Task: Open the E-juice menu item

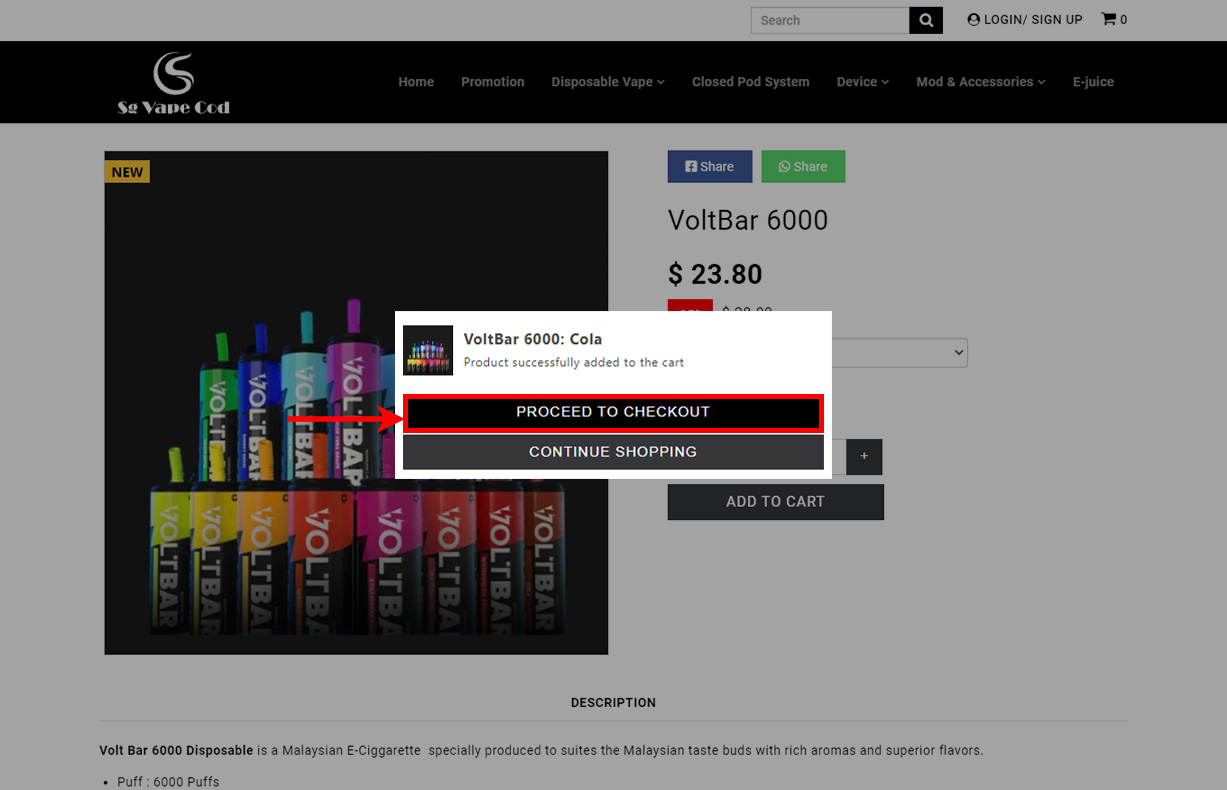Action: click(x=1093, y=82)
